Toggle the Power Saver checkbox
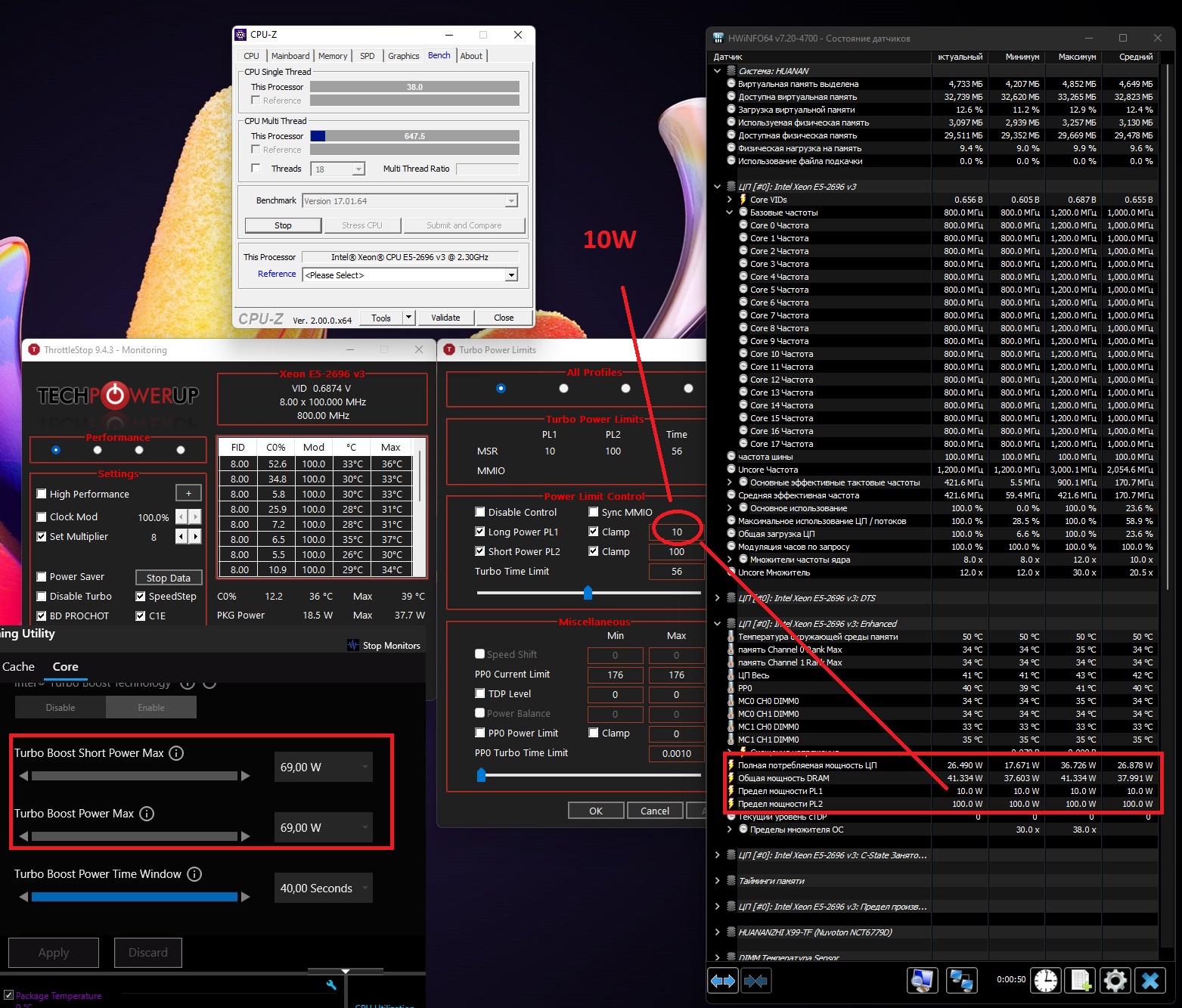The height and width of the screenshot is (1008, 1182). (42, 576)
